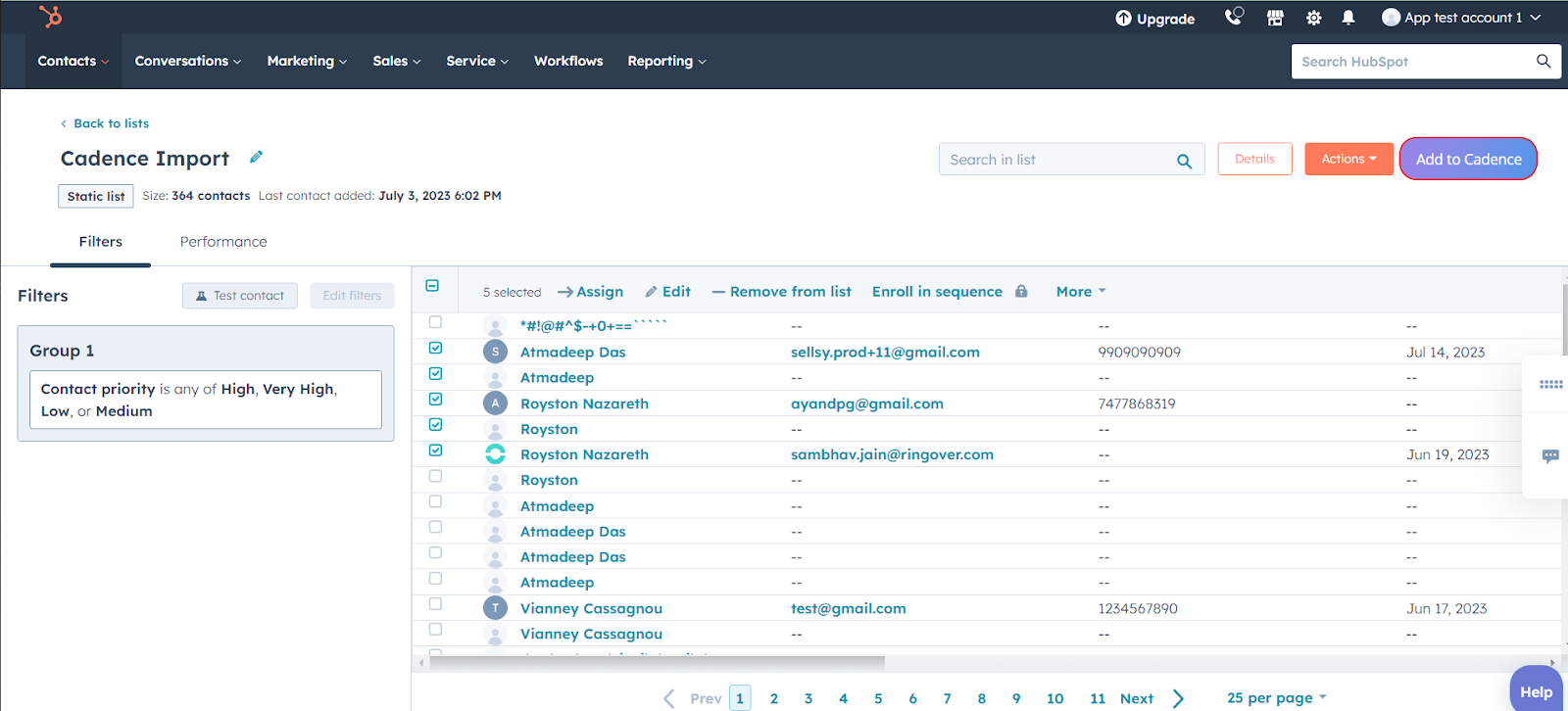This screenshot has width=1568, height=711.
Task: Click the HubSpot sprocket logo
Action: point(50,17)
